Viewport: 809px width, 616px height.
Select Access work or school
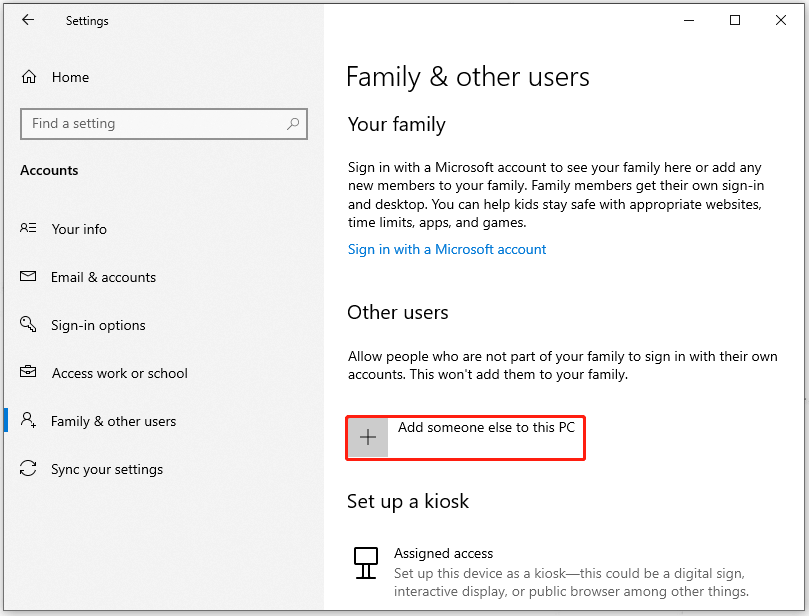tap(120, 374)
